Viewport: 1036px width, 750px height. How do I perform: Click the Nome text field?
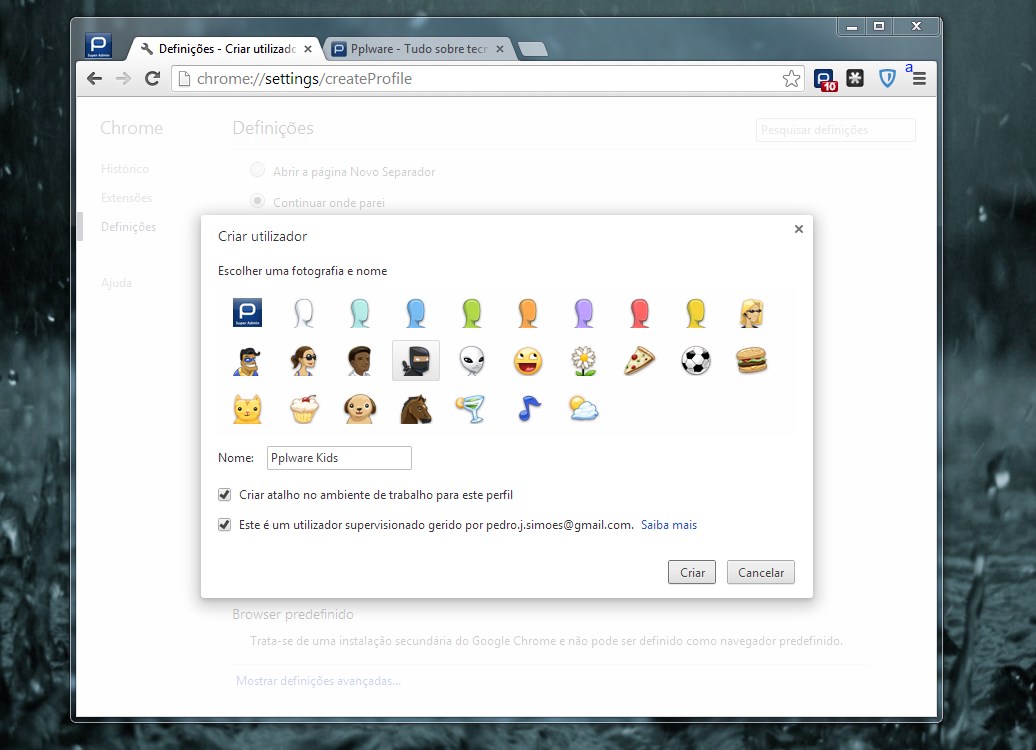click(339, 458)
